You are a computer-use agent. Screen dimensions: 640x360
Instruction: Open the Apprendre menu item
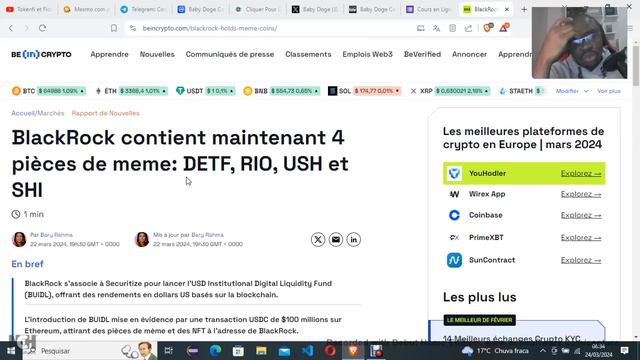click(x=109, y=54)
